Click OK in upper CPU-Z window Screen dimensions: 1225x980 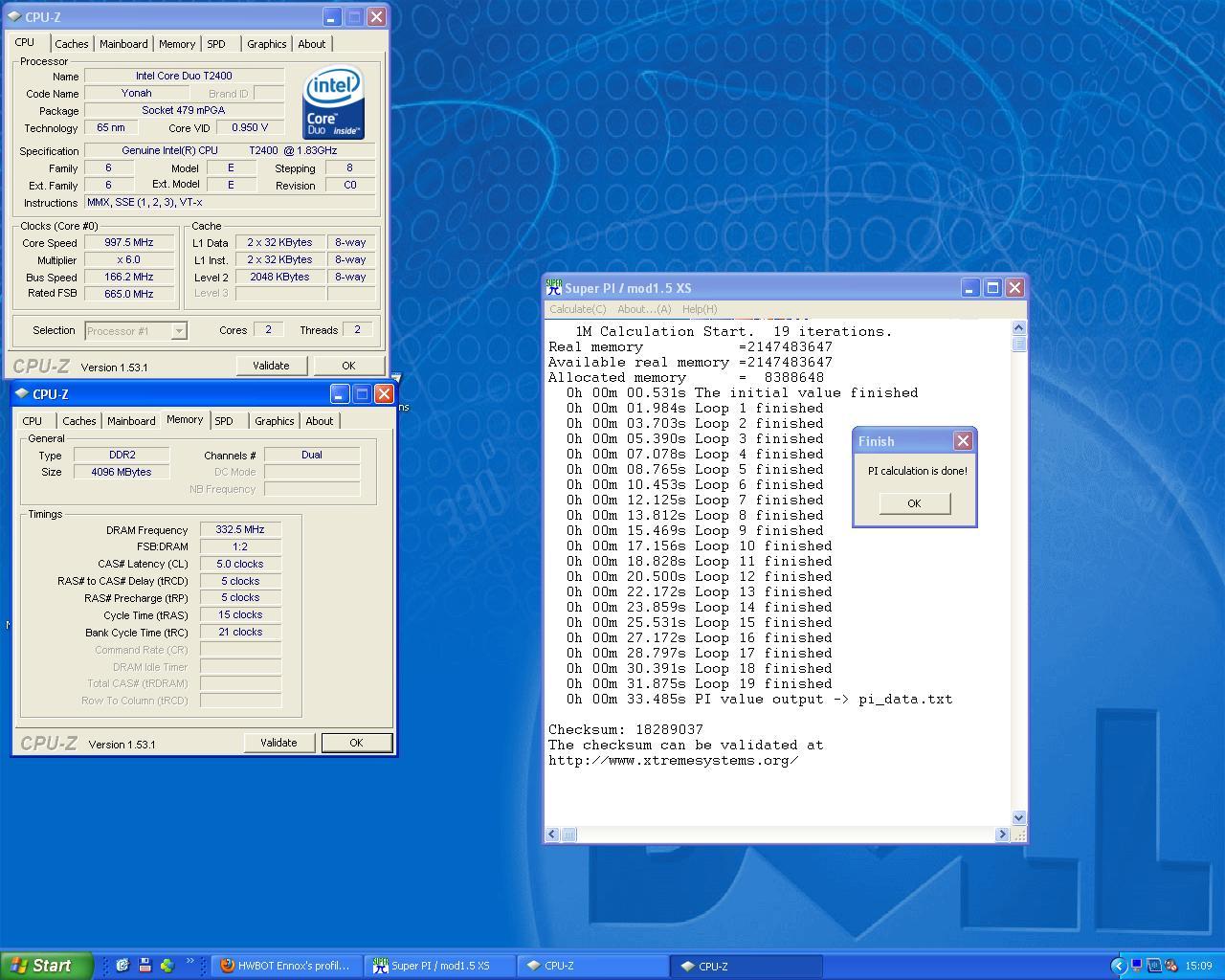click(x=348, y=366)
